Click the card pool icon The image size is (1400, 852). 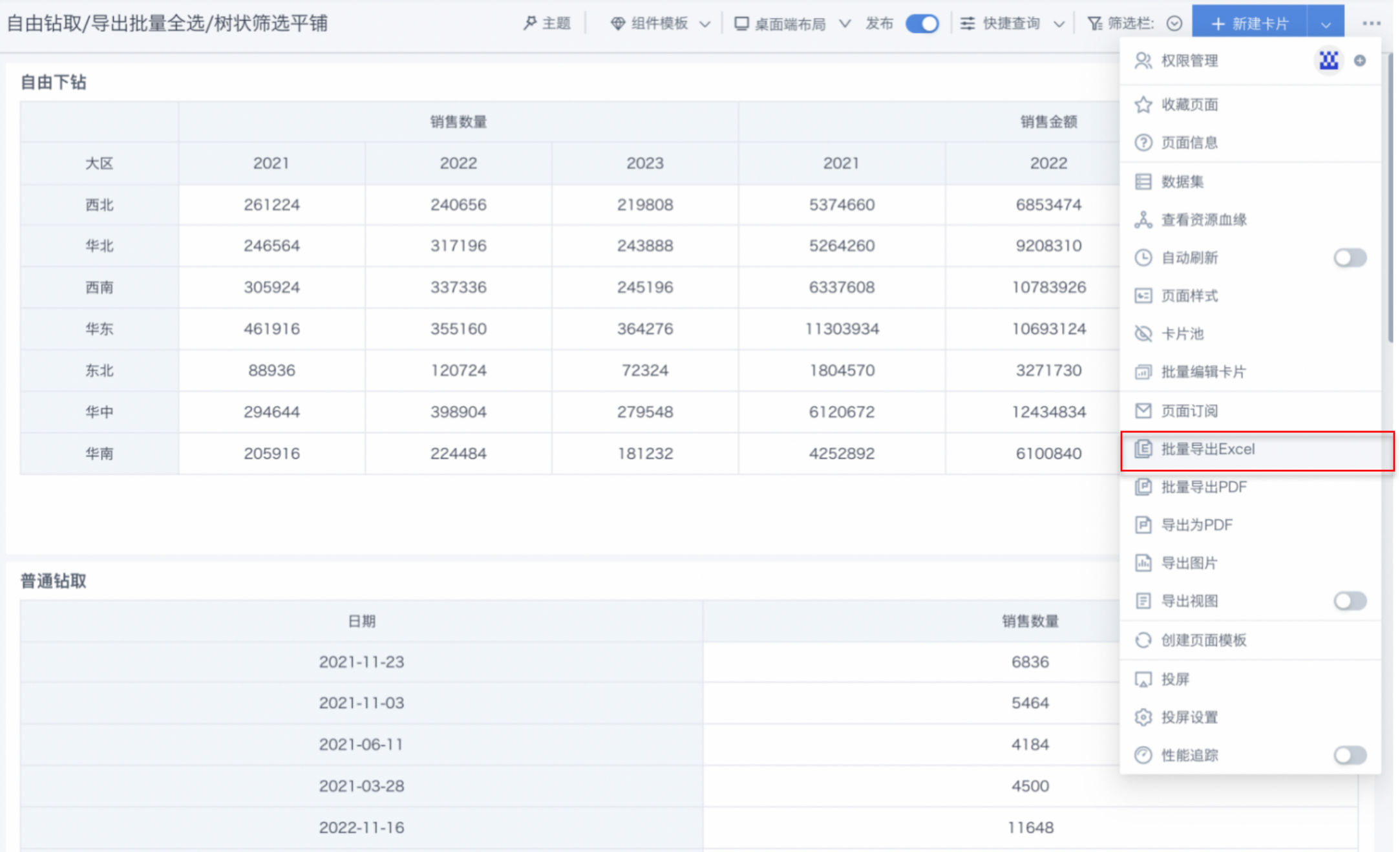click(1143, 334)
